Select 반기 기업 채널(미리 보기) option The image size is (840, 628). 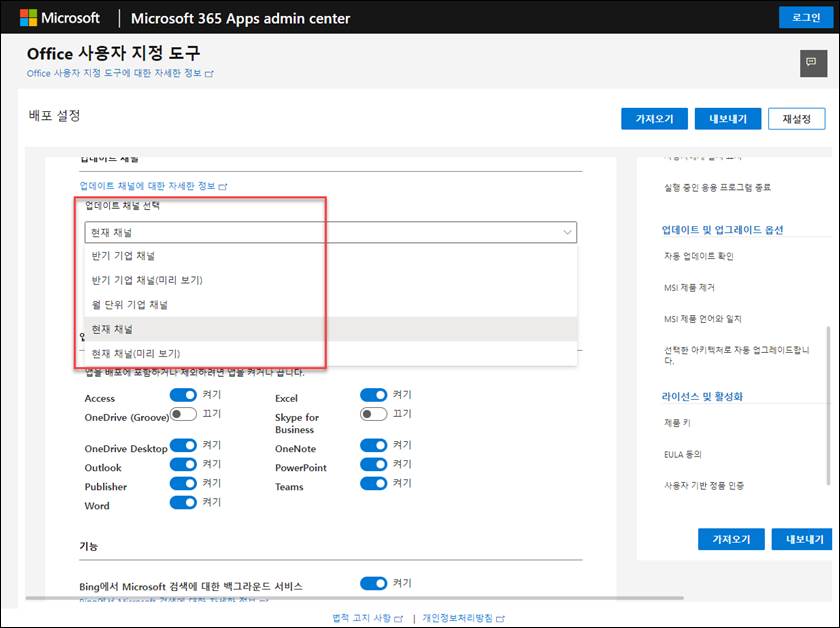331,280
